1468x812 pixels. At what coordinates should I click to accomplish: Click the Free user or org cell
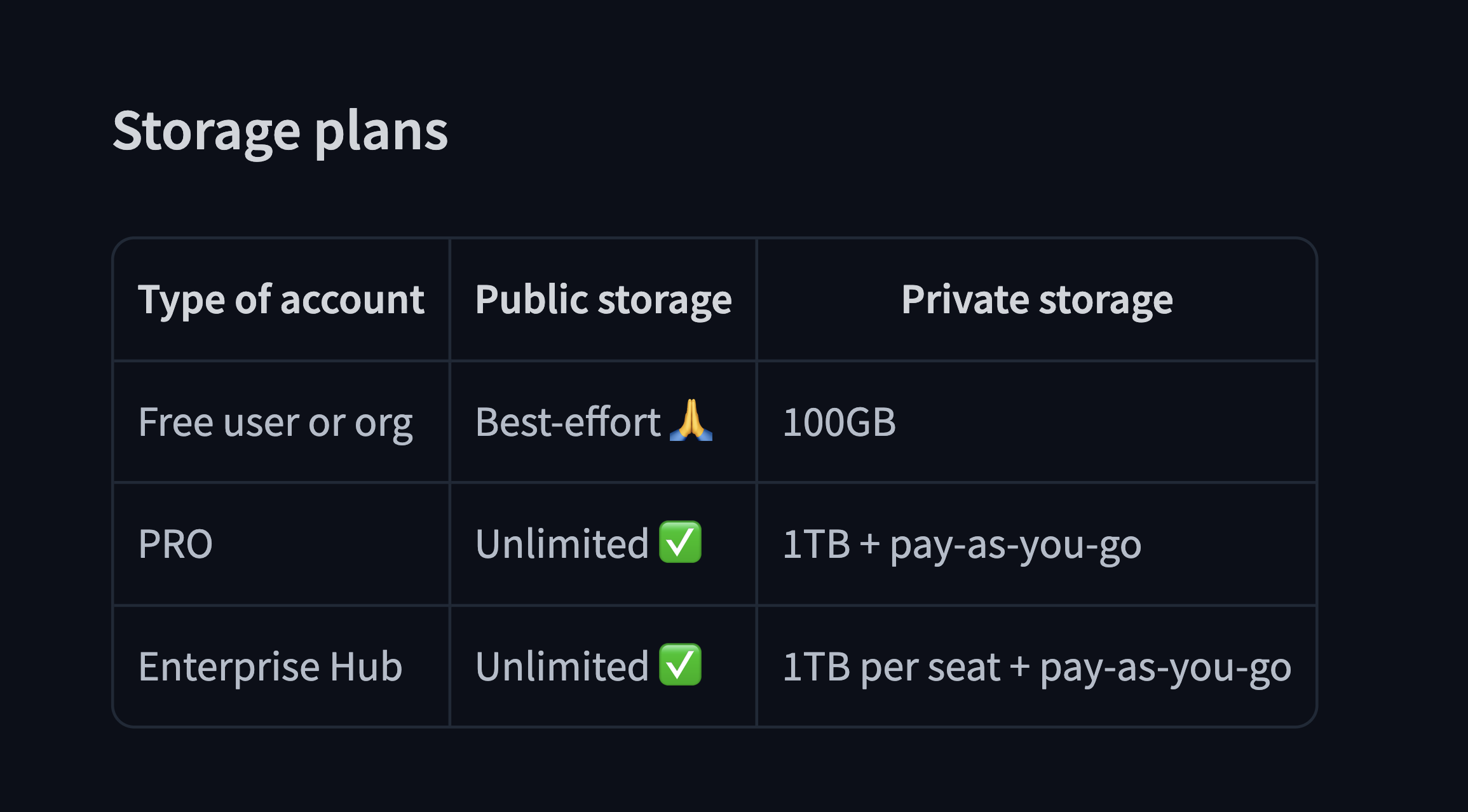275,423
